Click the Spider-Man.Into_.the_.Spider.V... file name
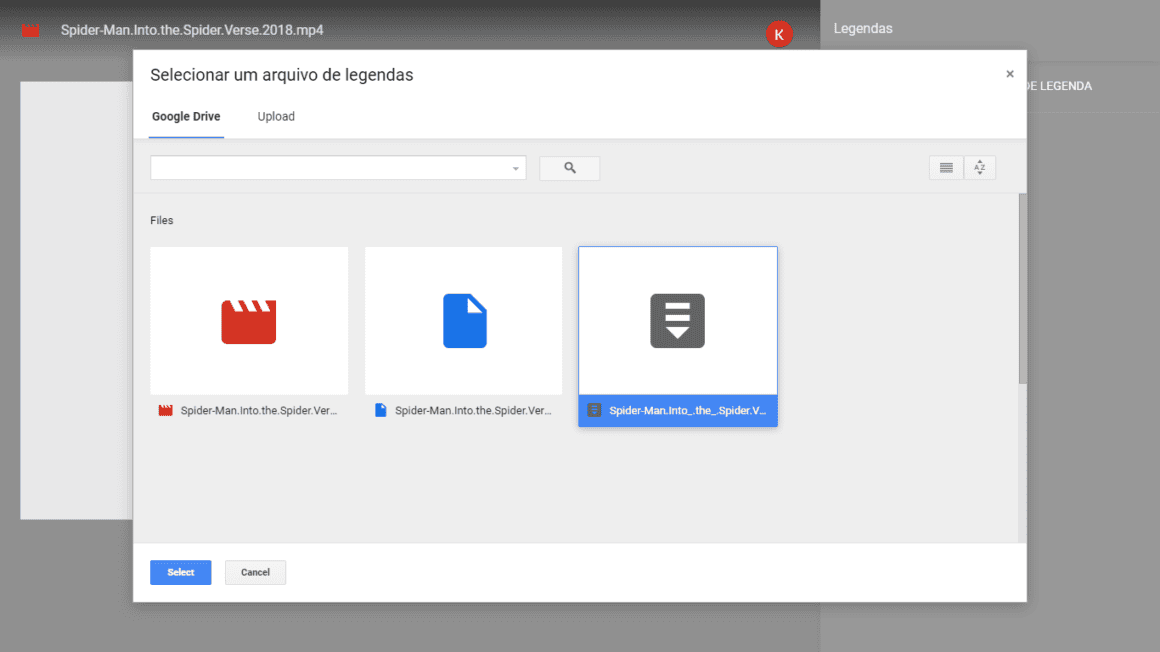Screen dimensions: 1160x652 point(687,411)
